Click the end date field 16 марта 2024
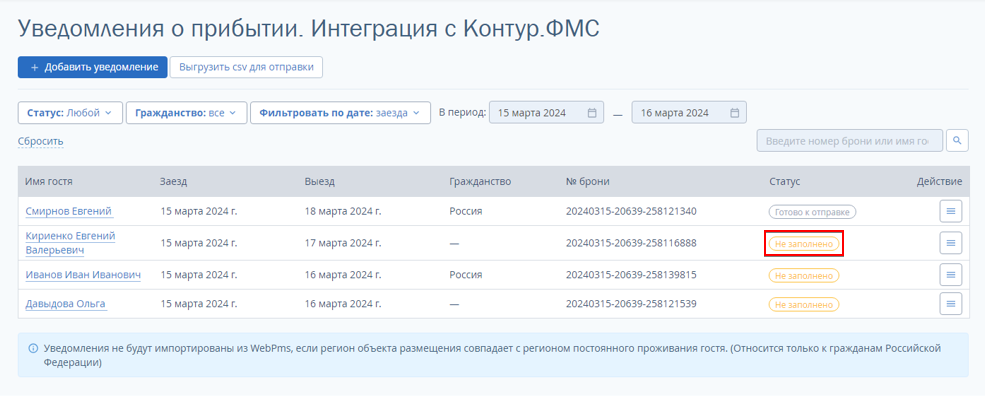The width and height of the screenshot is (985, 396). tap(688, 113)
